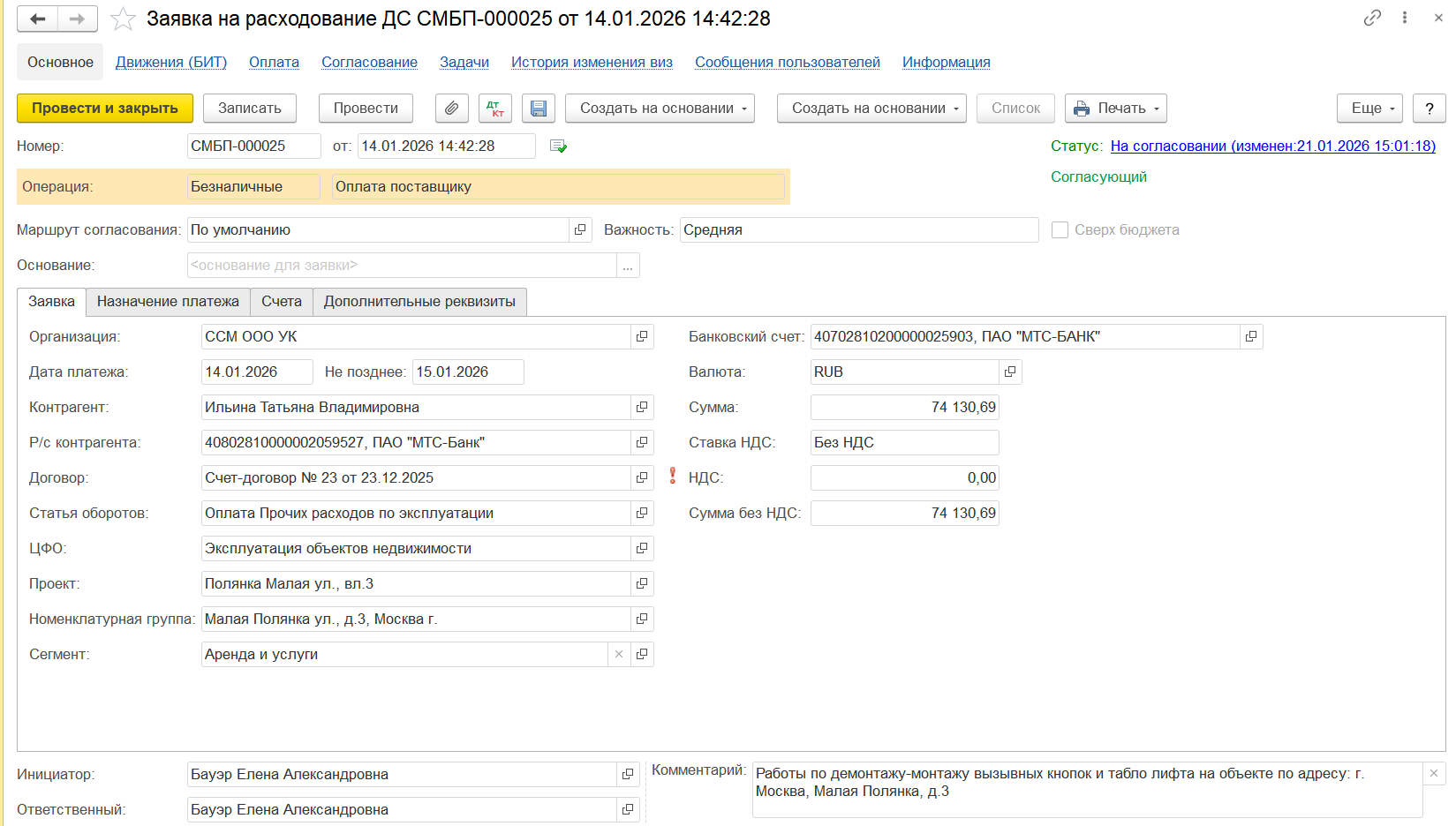
Task: Open Маршрут согласования record icon
Action: pos(580,230)
